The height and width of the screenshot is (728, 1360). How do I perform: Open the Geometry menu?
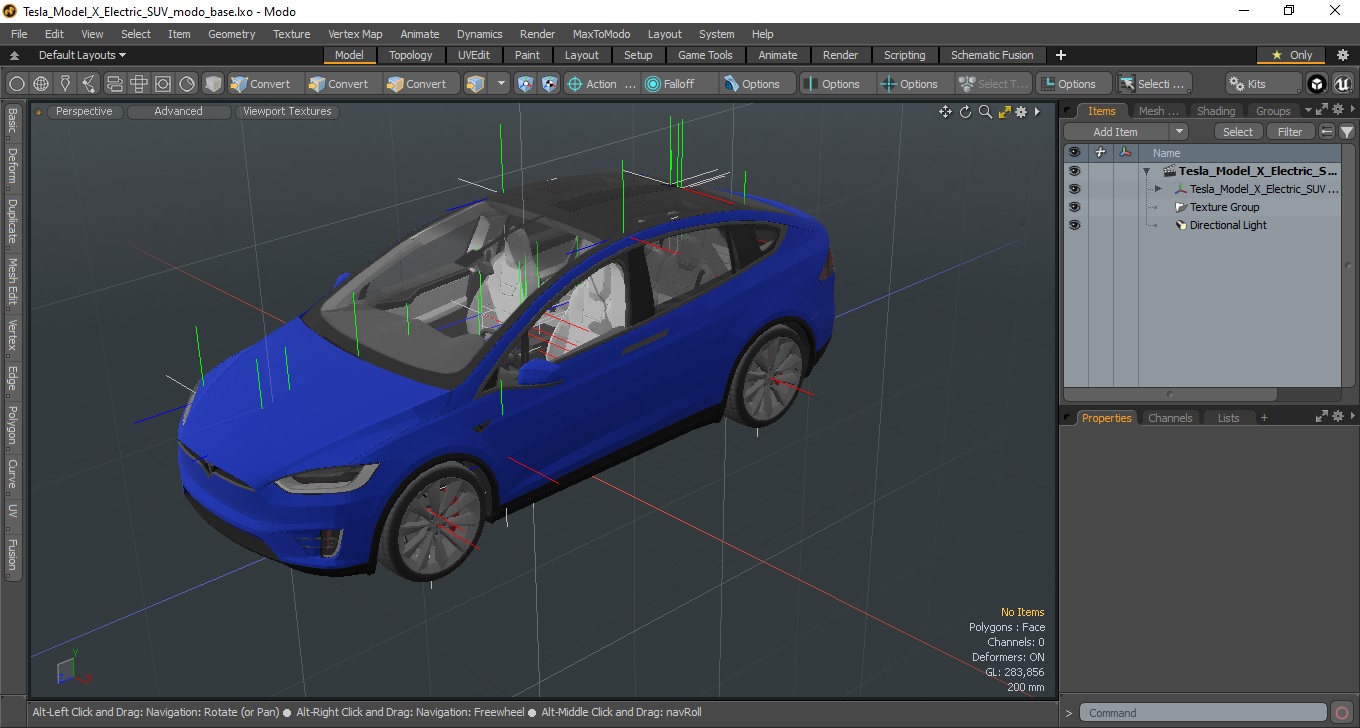[x=232, y=34]
